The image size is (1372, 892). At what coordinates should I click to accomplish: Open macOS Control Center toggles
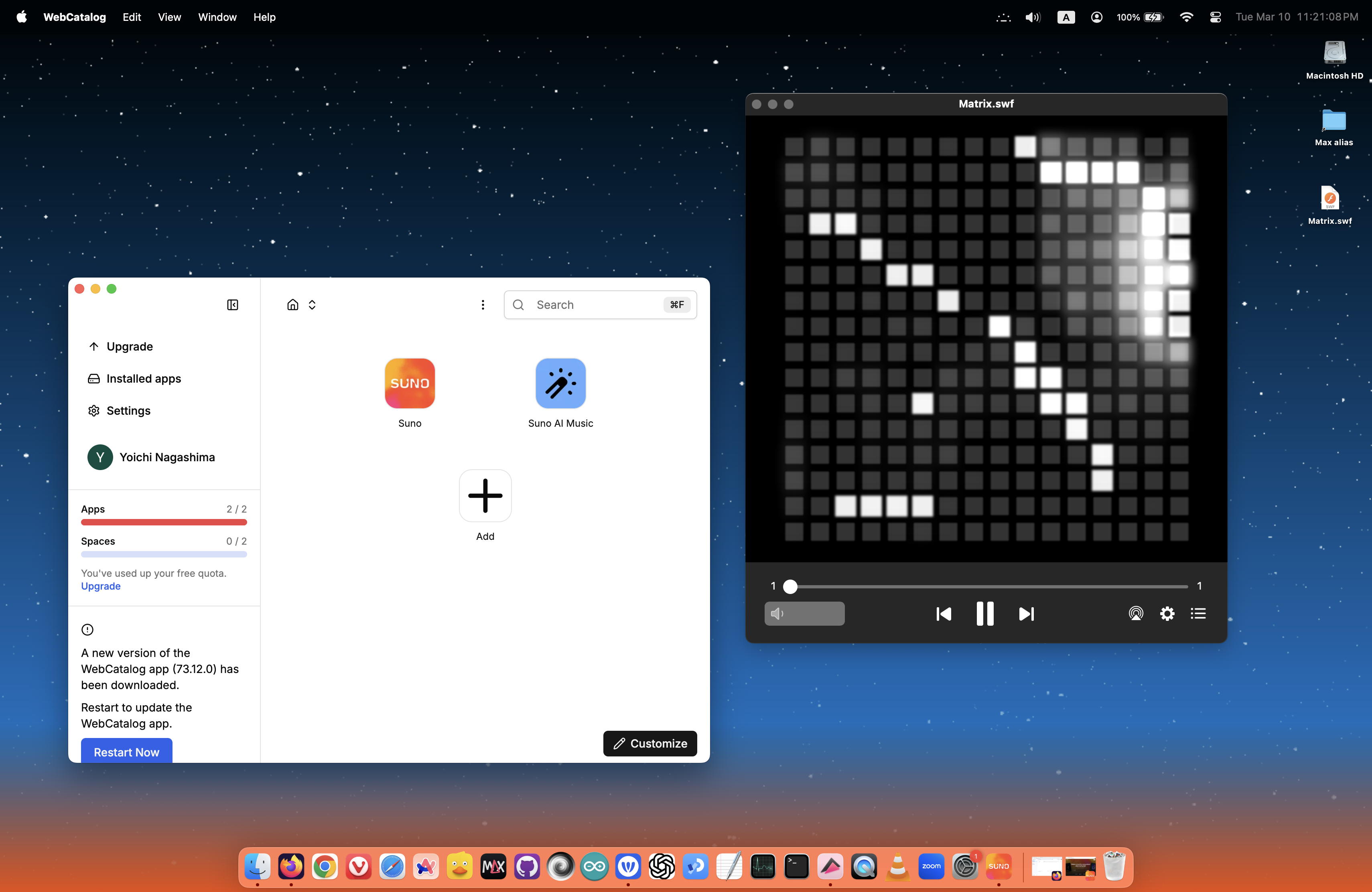1215,17
